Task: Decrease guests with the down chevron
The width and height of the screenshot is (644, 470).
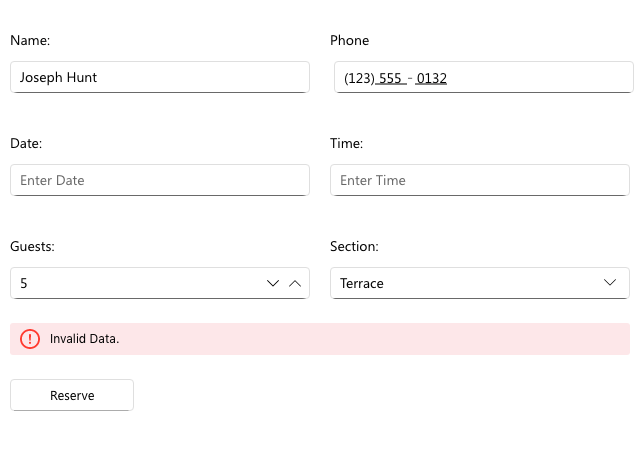Action: click(x=273, y=283)
